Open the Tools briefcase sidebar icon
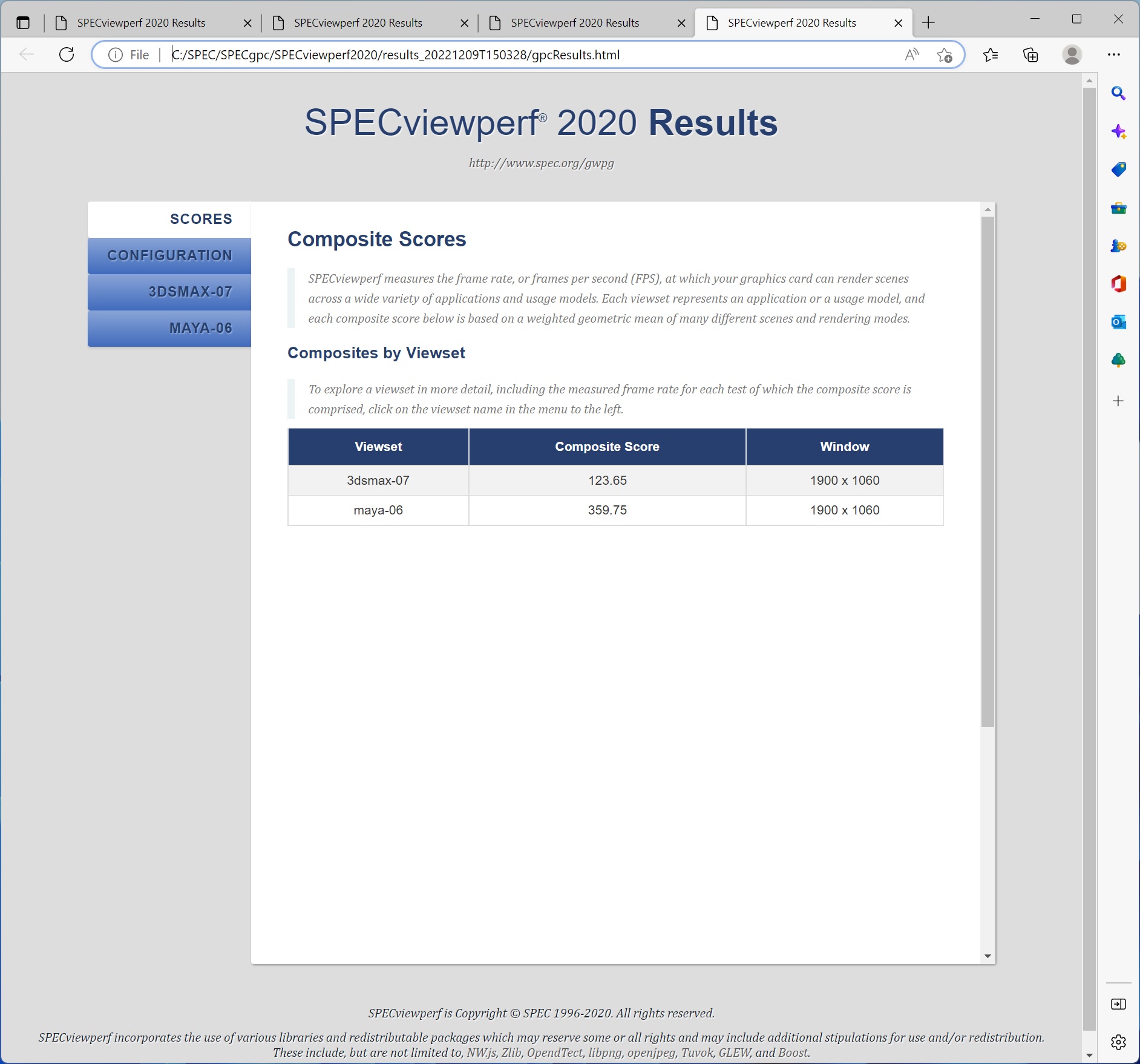1140x1064 pixels. 1118,208
